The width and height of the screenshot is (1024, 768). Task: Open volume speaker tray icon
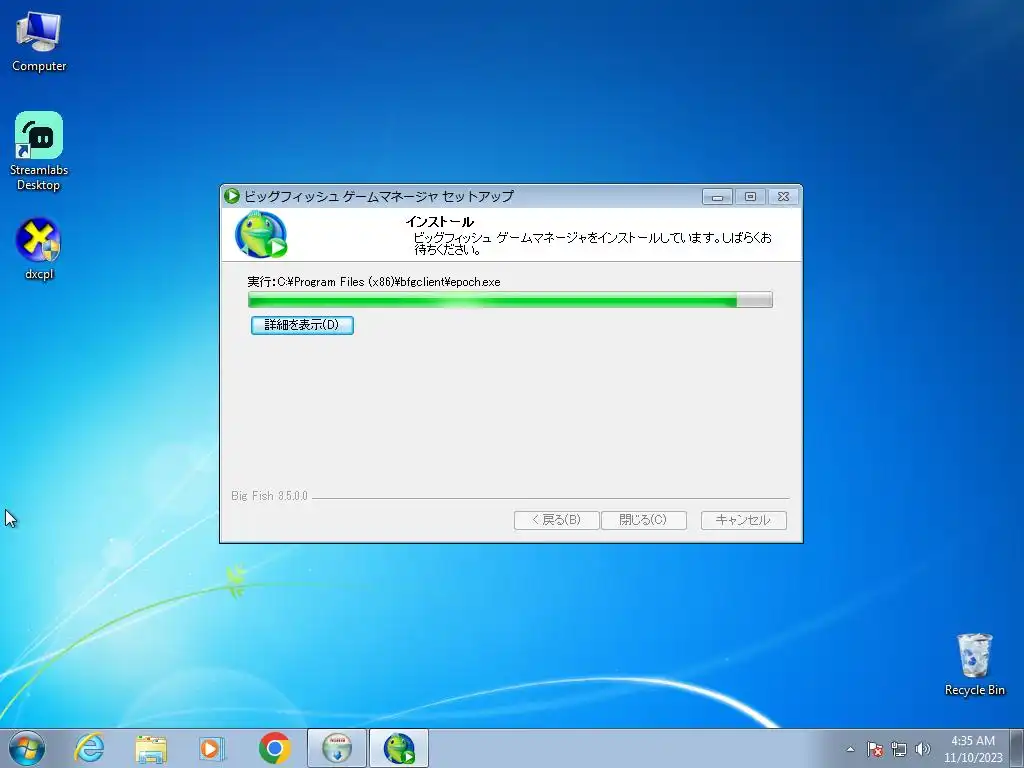click(922, 749)
